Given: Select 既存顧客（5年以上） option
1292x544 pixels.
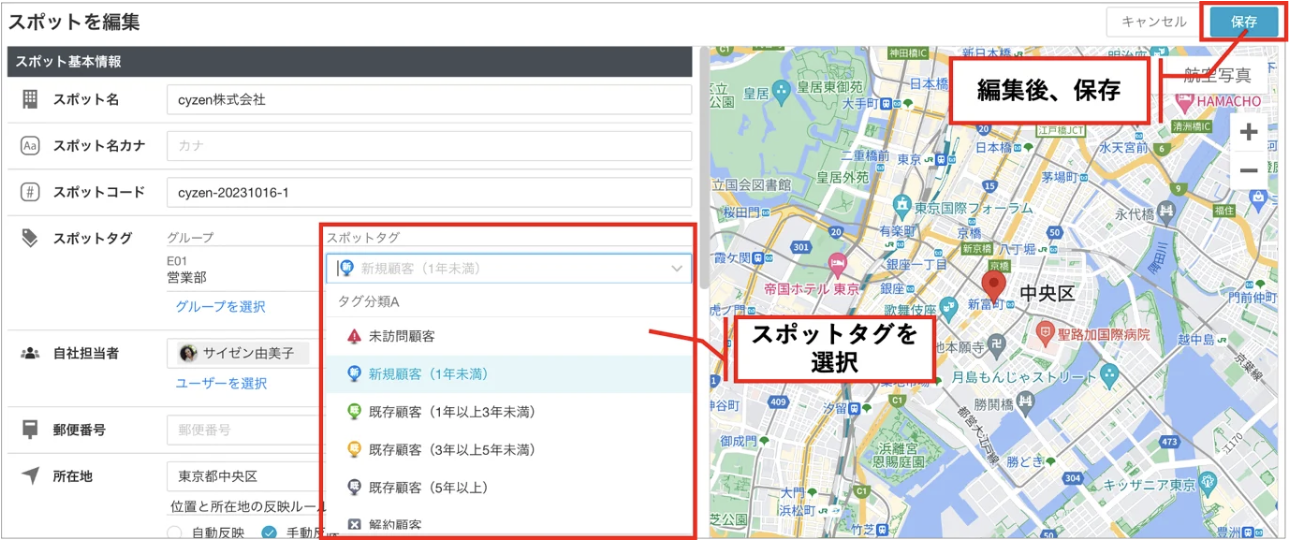Looking at the screenshot, I should pos(508,488).
